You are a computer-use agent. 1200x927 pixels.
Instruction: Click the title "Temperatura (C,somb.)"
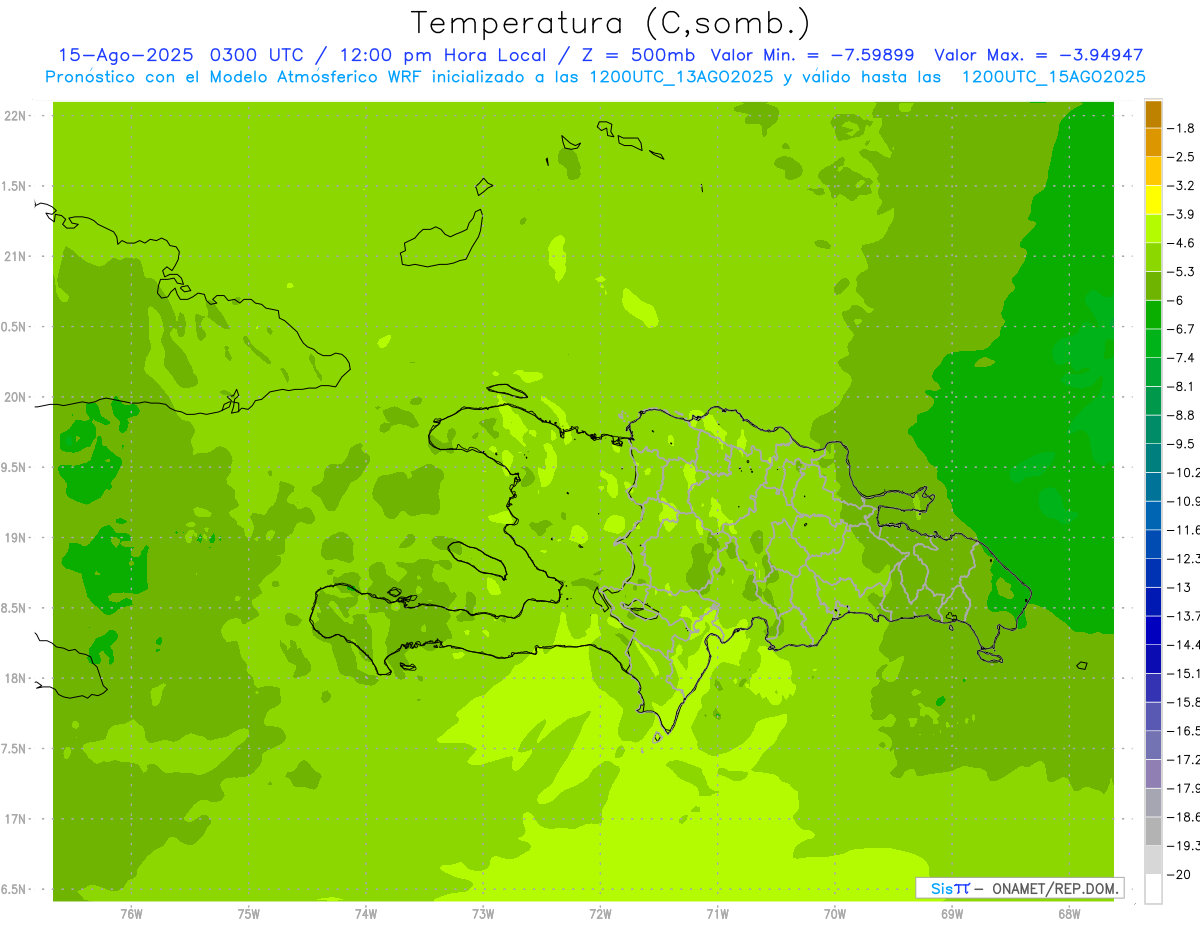[611, 23]
